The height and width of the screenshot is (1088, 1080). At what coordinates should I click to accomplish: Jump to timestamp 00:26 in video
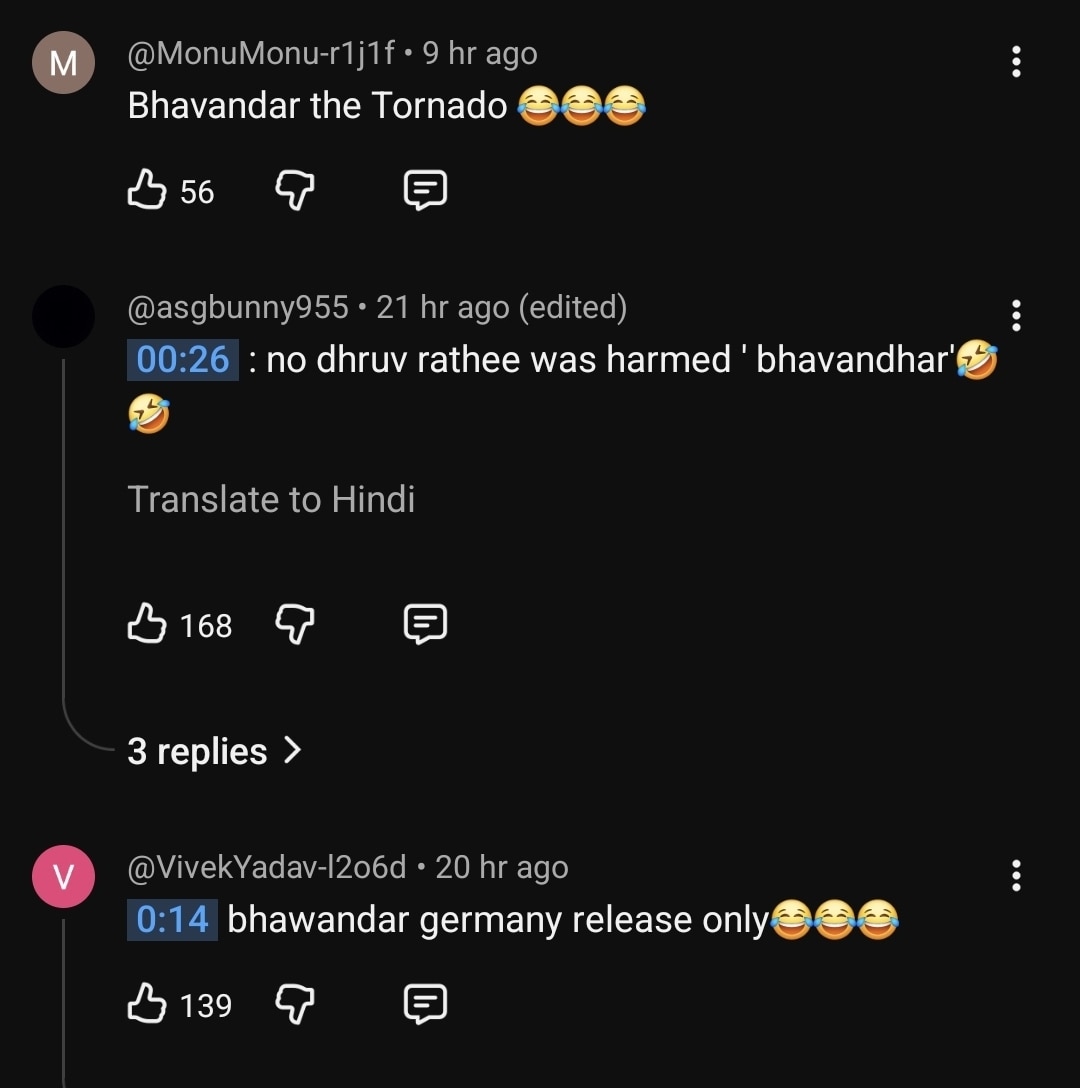pyautogui.click(x=183, y=359)
